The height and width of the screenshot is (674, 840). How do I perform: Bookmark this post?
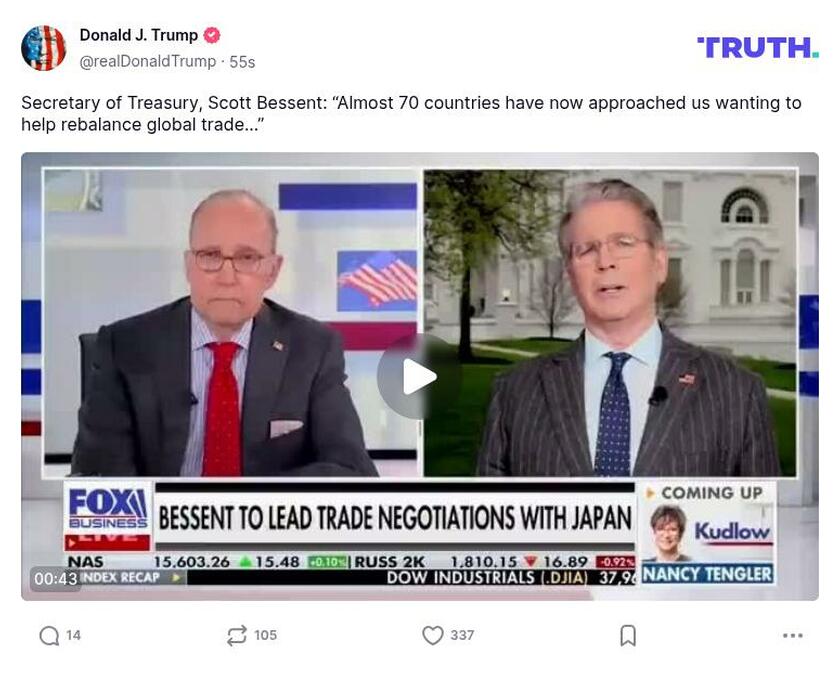tap(628, 635)
